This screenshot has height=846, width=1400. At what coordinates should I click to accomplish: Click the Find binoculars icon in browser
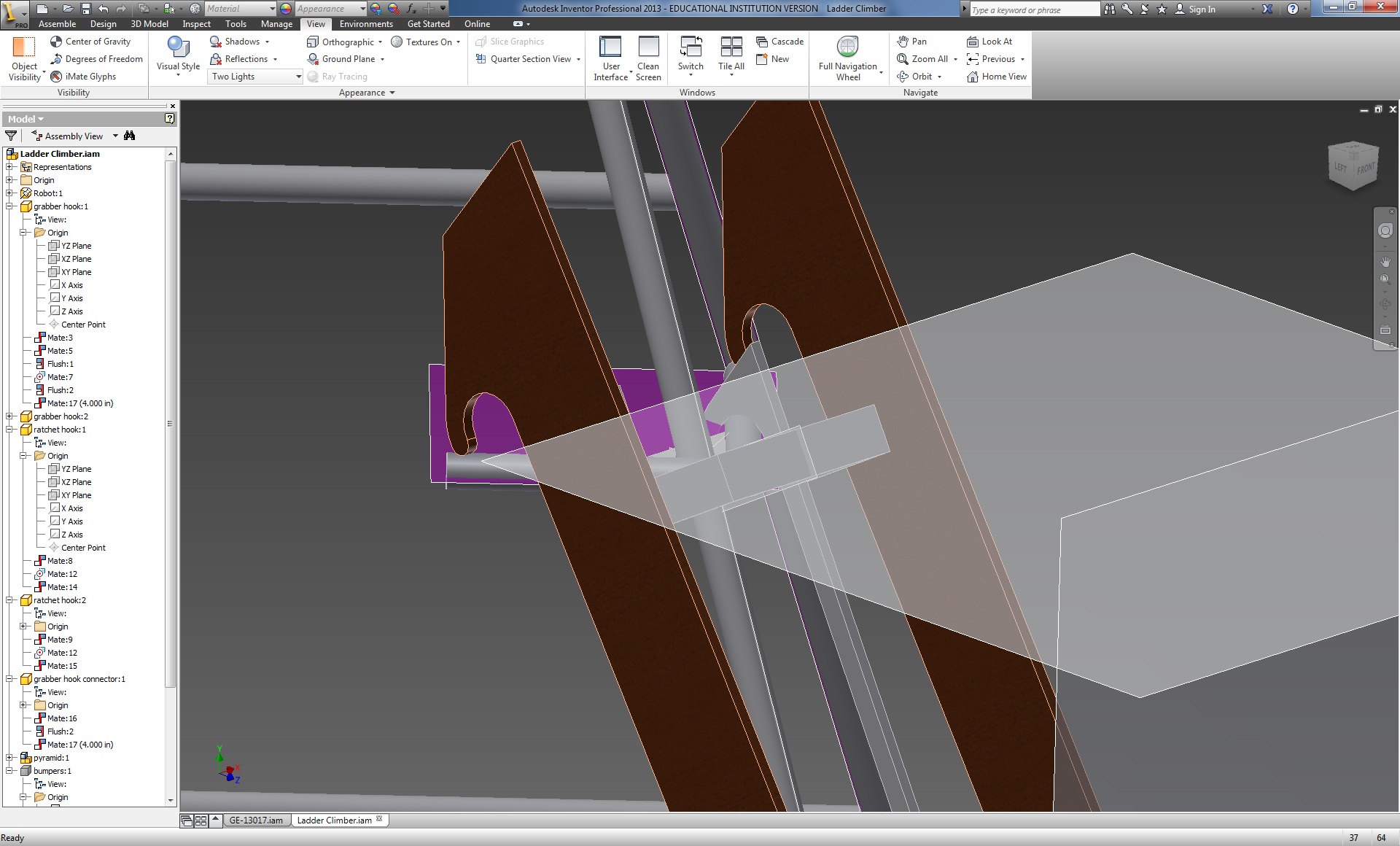click(130, 136)
